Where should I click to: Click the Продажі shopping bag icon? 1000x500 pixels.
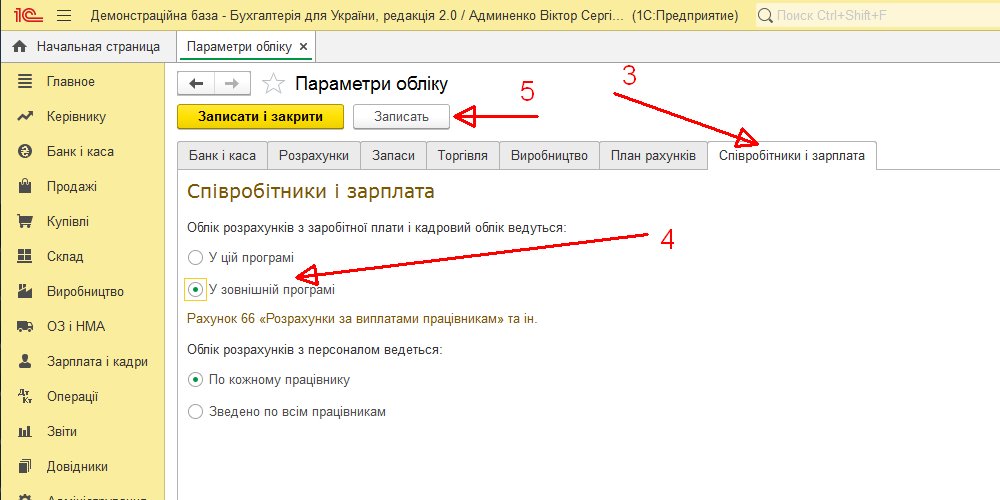(25, 186)
